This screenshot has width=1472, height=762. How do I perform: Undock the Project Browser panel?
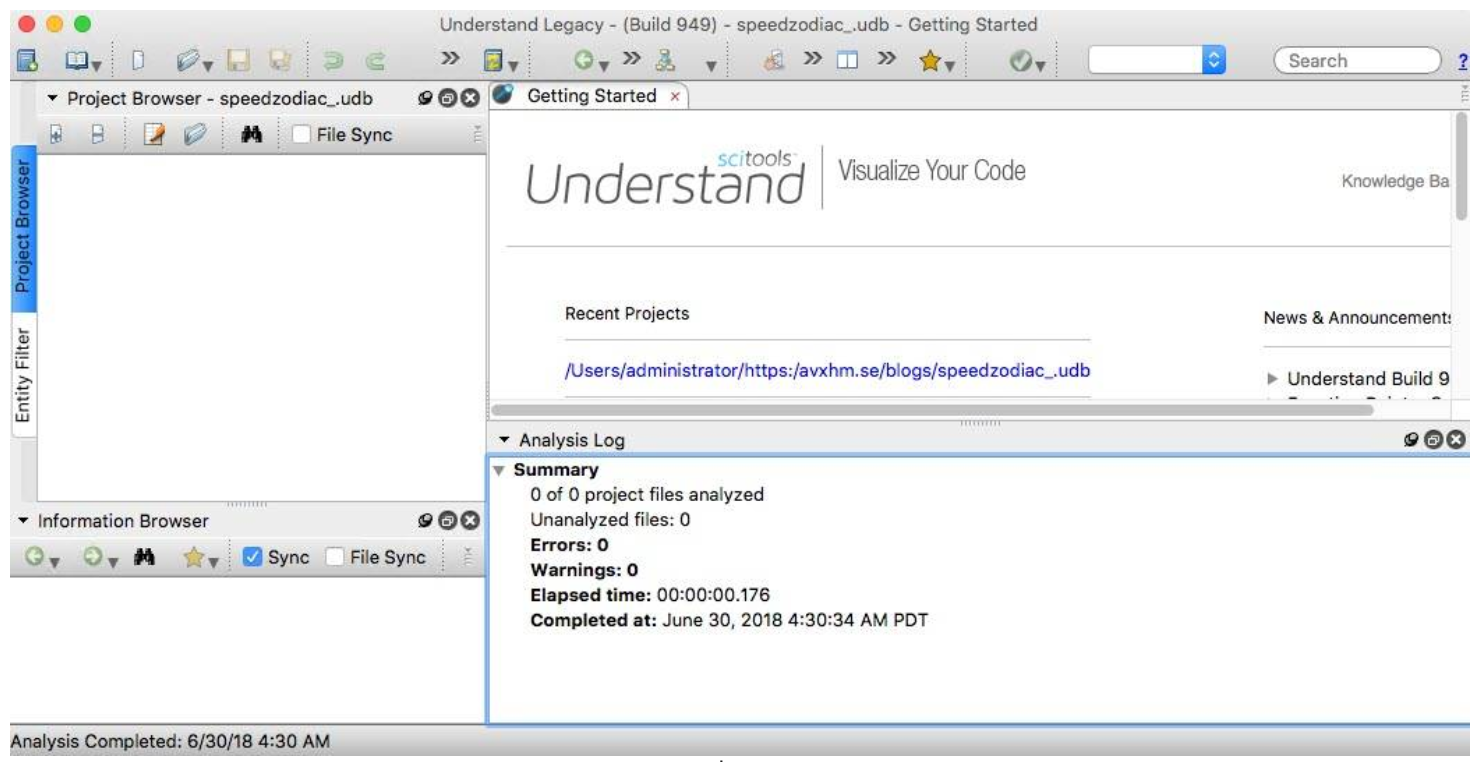(x=449, y=98)
